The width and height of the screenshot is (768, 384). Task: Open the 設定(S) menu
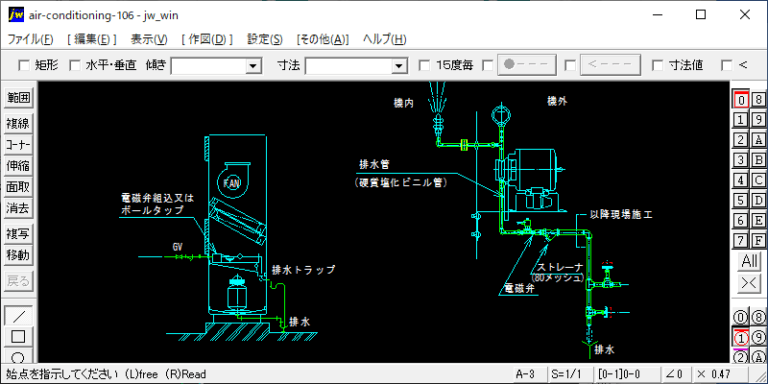tap(264, 40)
